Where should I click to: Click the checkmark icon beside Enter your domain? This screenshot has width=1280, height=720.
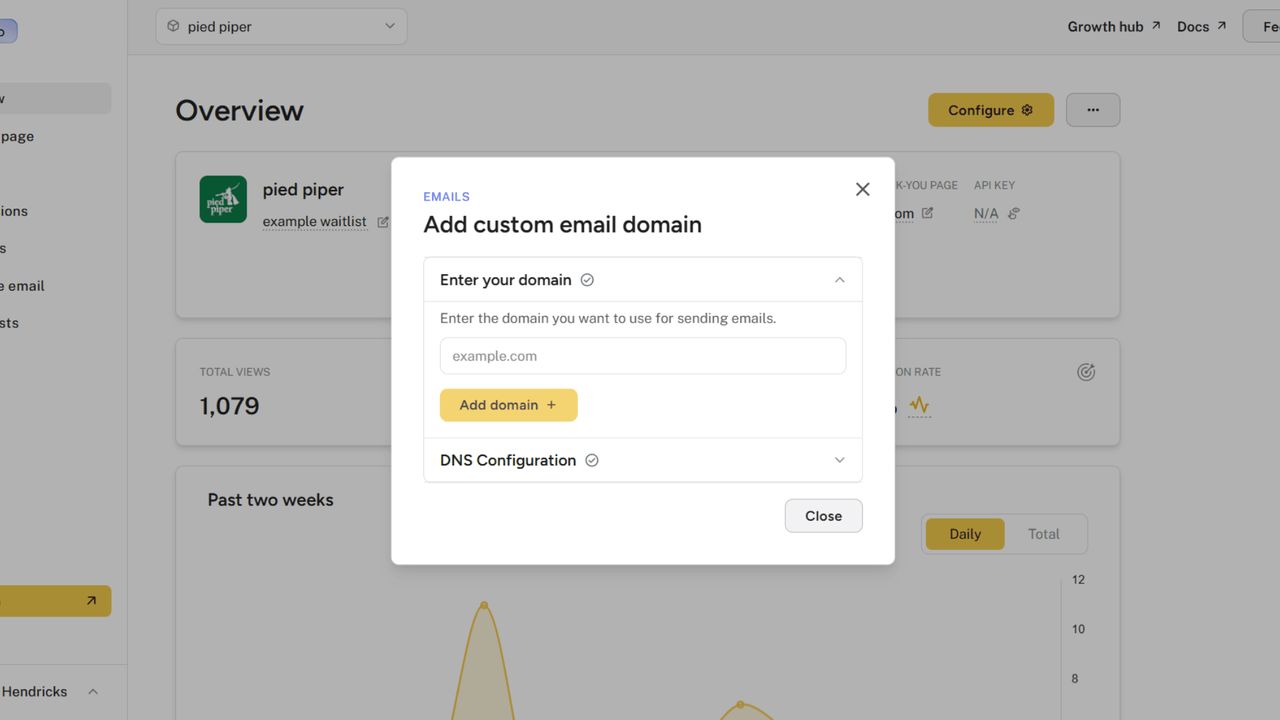tap(587, 280)
